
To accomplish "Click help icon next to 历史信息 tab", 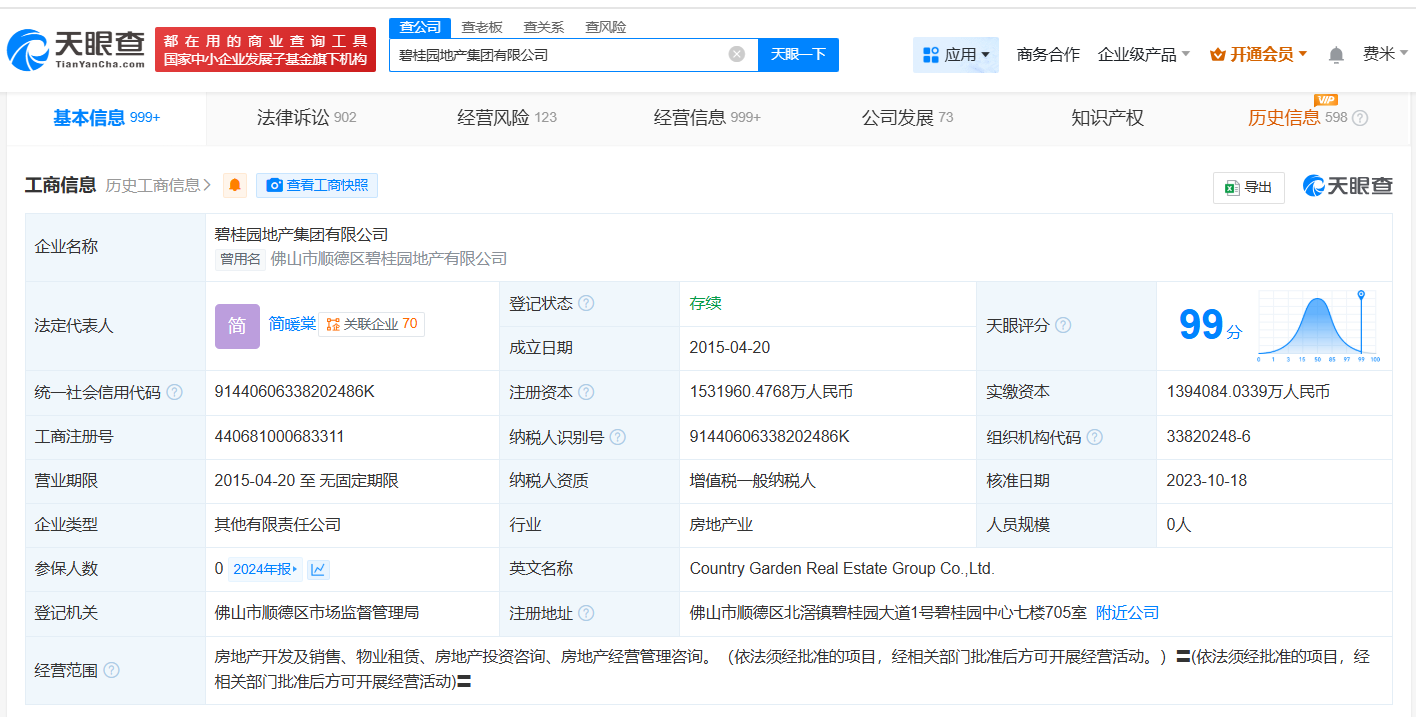I will point(1360,118).
